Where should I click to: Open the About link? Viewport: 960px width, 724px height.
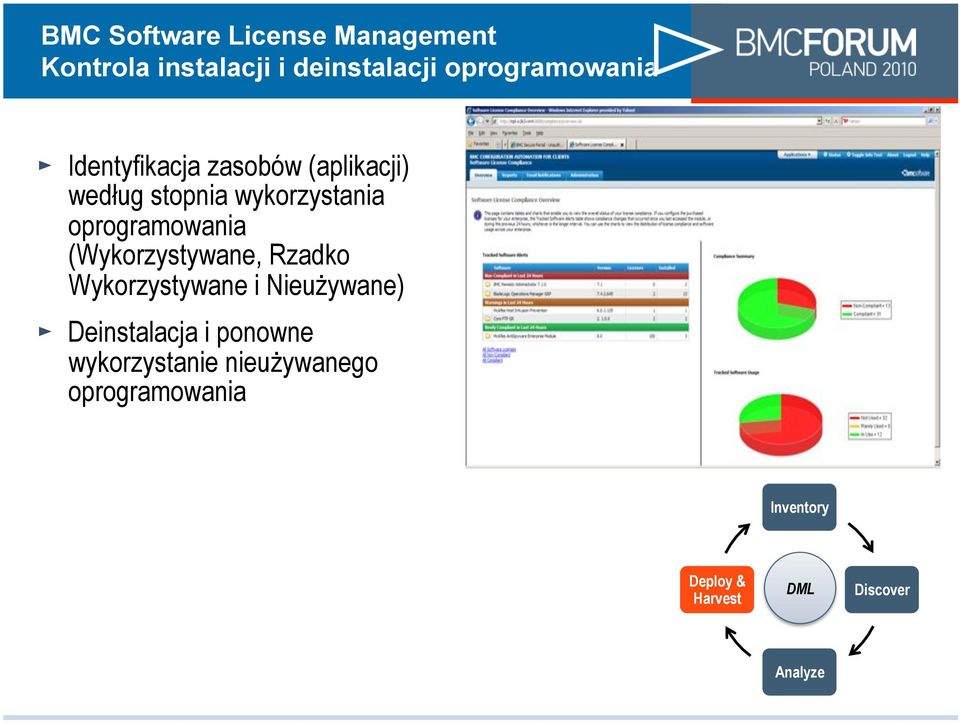click(893, 155)
